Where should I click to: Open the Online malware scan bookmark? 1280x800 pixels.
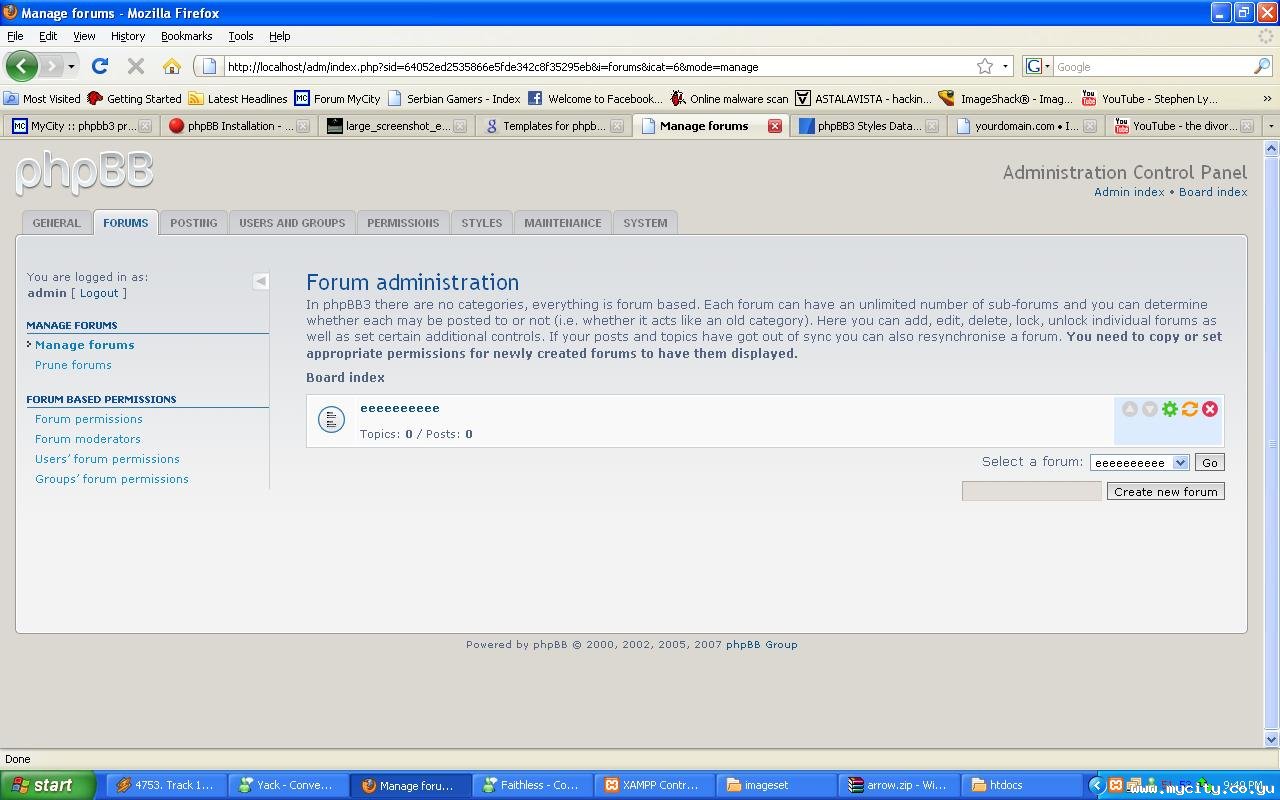click(x=729, y=98)
